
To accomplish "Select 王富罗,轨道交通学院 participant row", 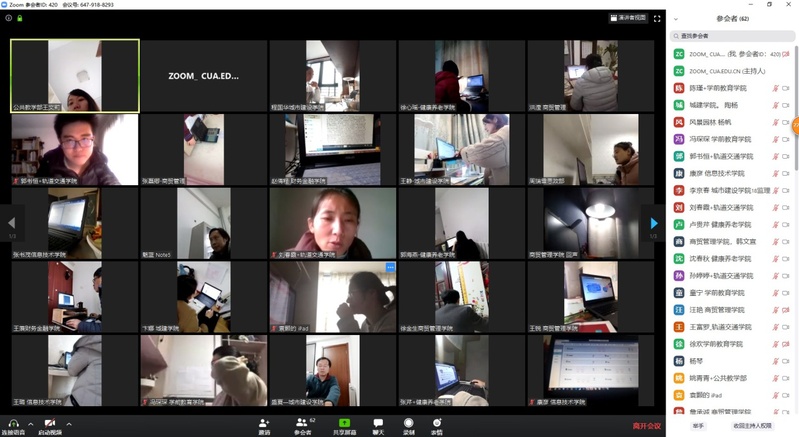I will coord(731,327).
